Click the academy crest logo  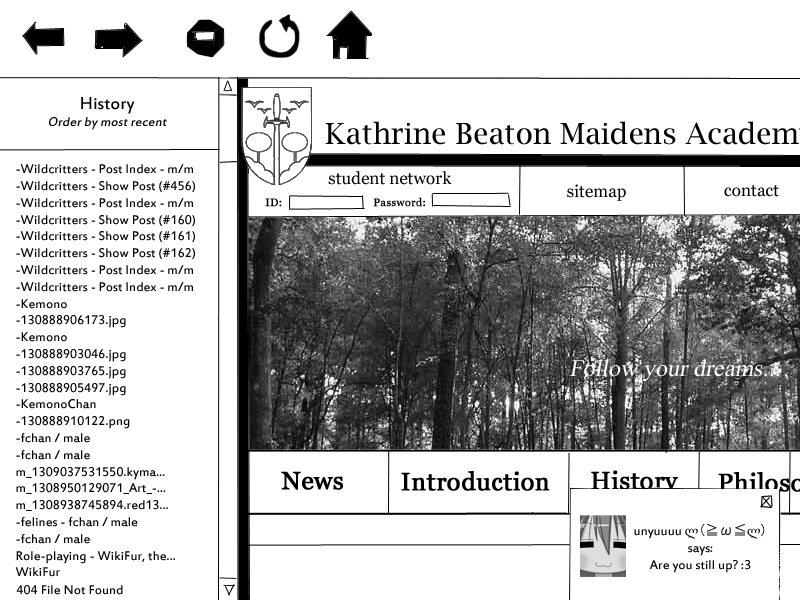tap(278, 135)
